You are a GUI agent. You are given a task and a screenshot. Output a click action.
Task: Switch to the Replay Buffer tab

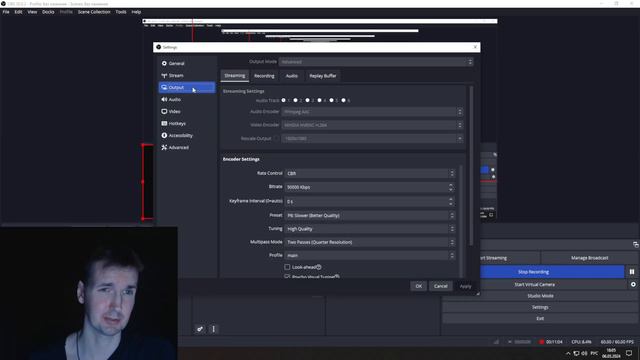click(x=323, y=76)
